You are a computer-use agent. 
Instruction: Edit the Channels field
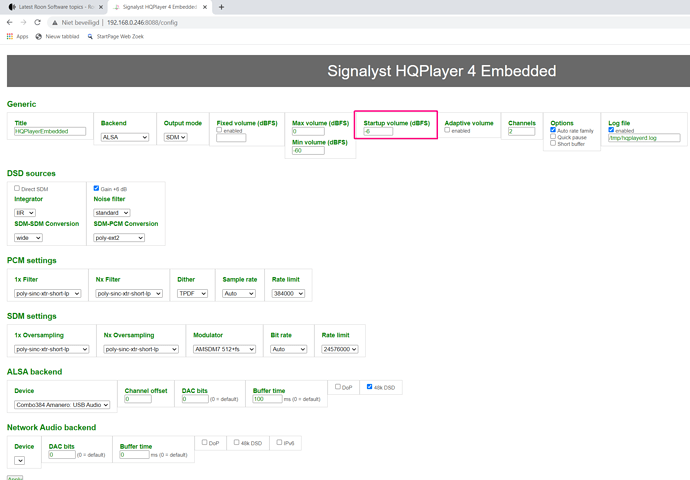pos(521,131)
